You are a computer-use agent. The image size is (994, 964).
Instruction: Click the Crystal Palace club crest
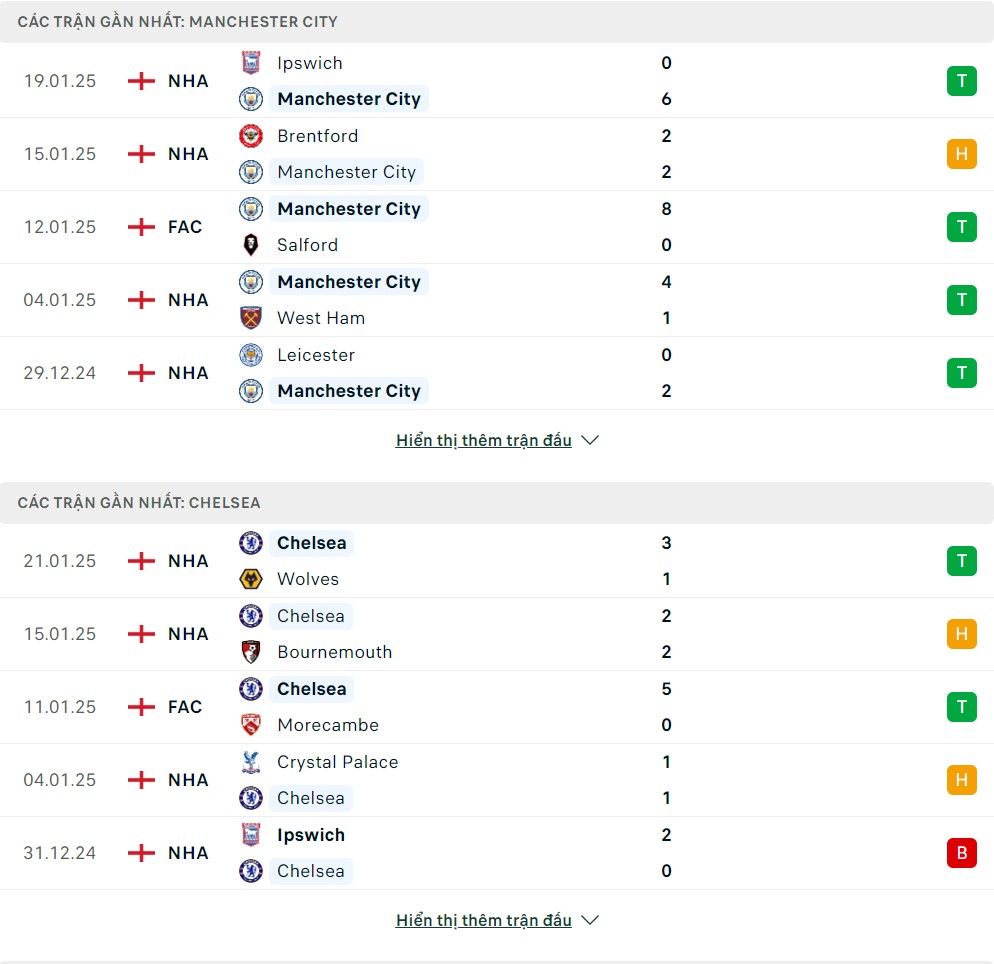[x=251, y=762]
